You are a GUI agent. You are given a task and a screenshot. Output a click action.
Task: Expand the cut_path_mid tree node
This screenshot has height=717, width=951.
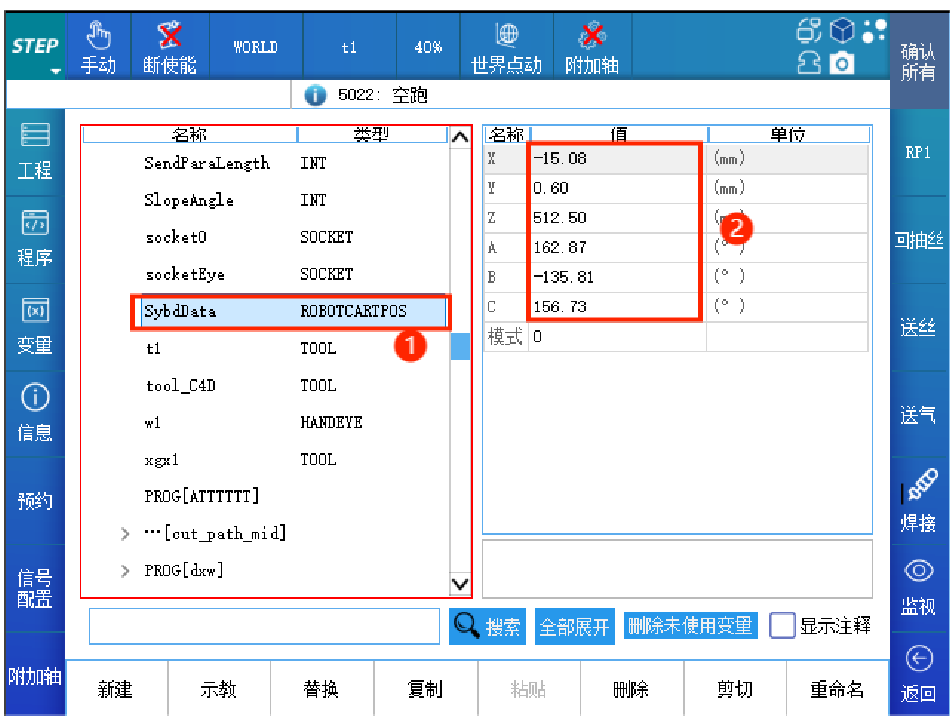125,534
